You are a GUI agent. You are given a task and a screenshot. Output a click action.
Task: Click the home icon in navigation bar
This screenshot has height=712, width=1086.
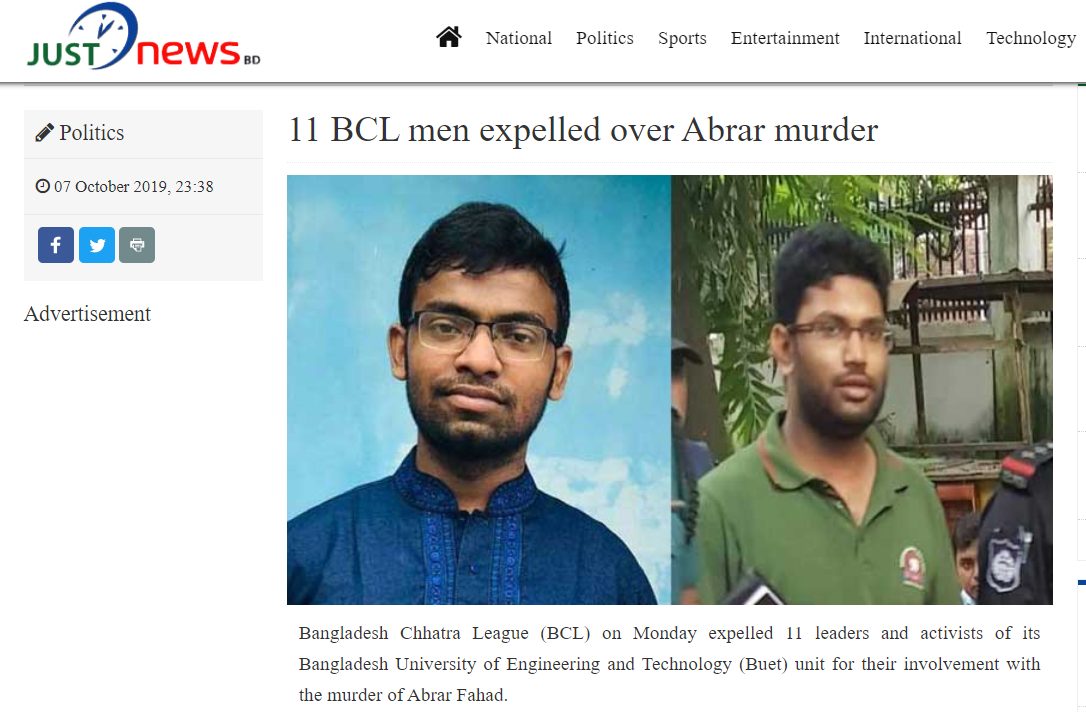pos(448,37)
